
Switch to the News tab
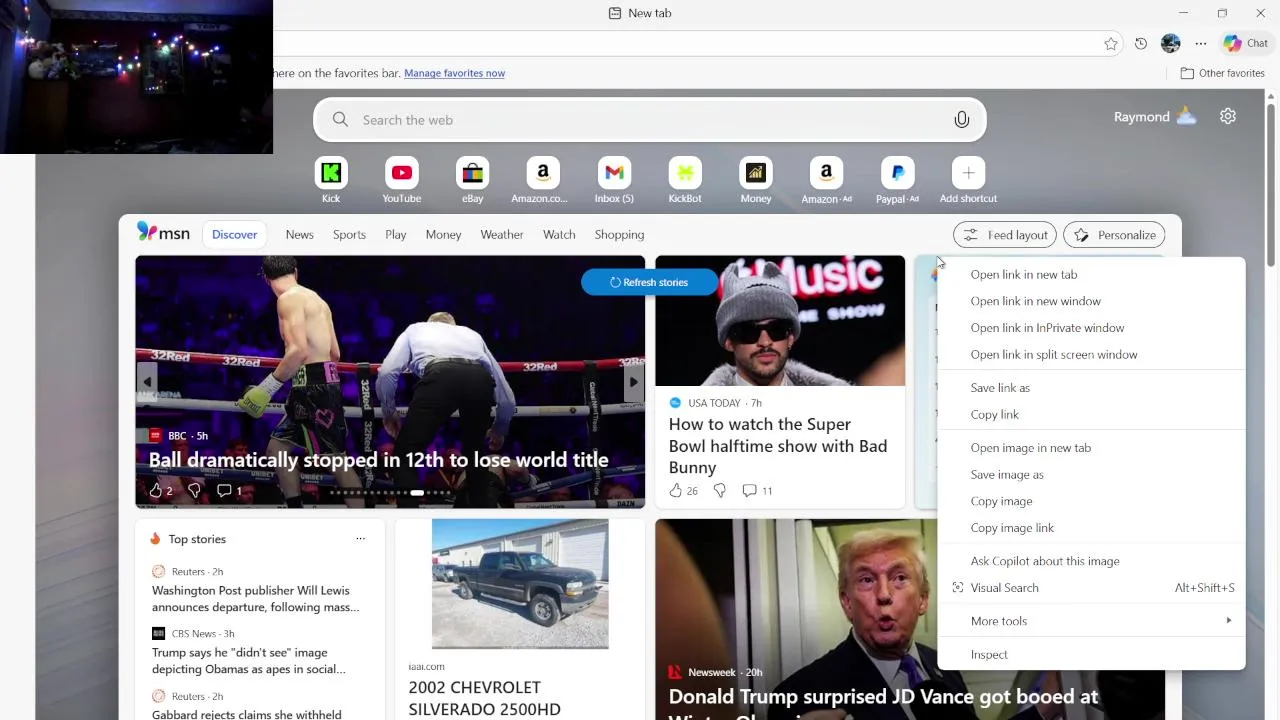[x=299, y=234]
